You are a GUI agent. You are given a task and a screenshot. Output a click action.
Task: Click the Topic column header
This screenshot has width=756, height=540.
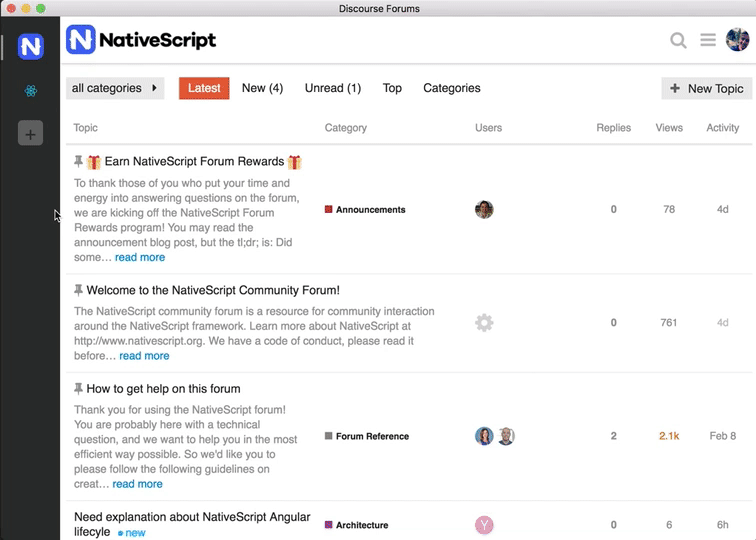point(85,128)
